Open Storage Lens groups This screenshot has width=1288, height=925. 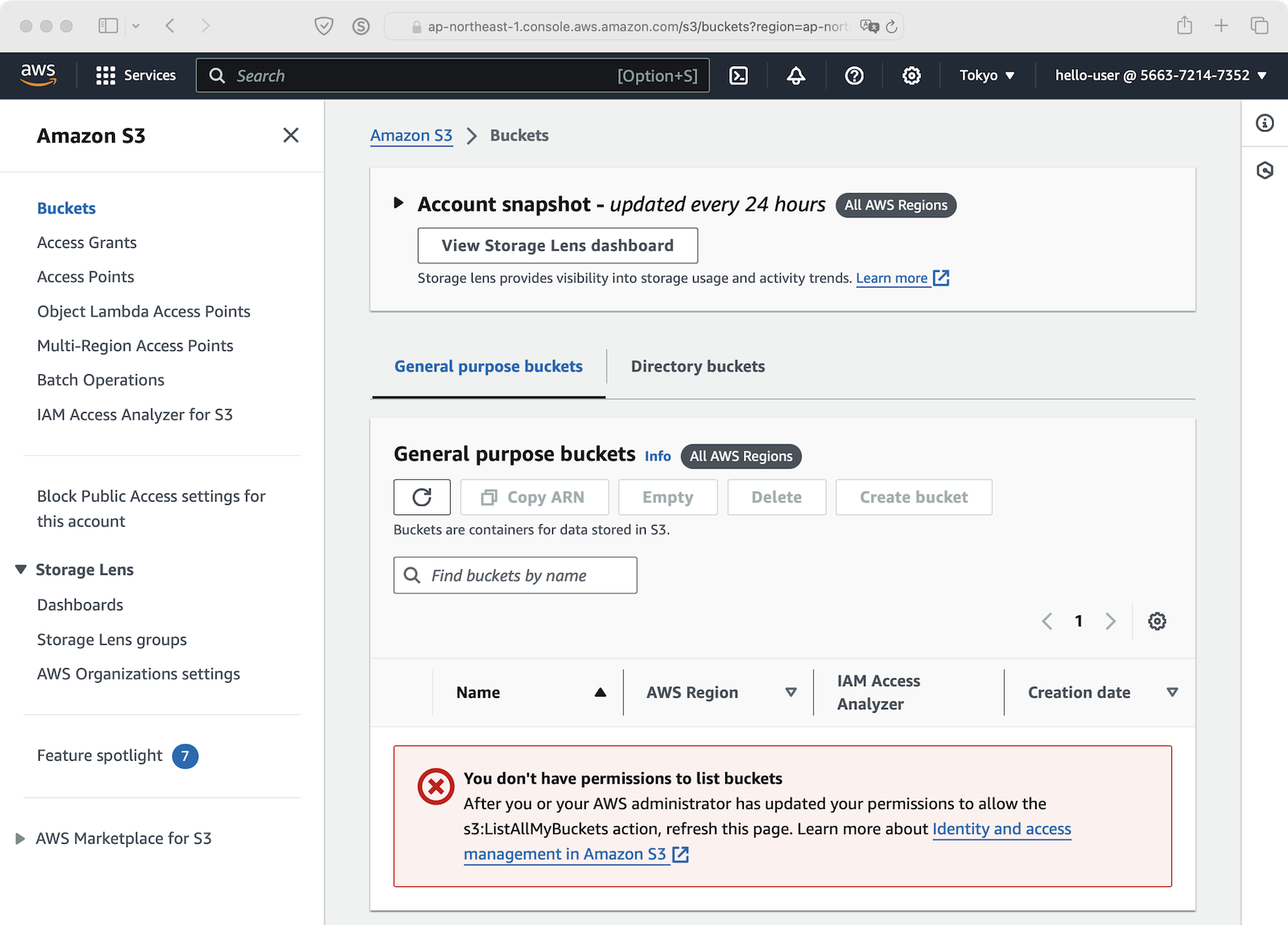click(112, 640)
